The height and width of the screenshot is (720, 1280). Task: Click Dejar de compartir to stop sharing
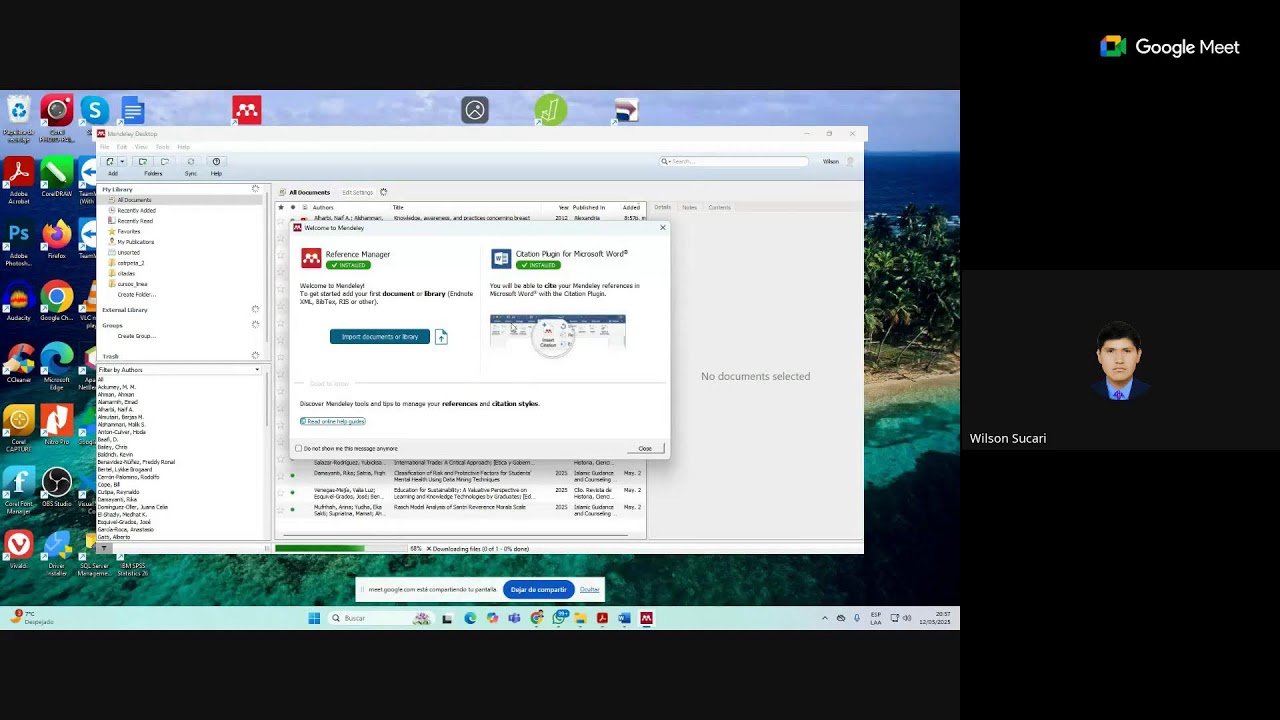coord(538,590)
